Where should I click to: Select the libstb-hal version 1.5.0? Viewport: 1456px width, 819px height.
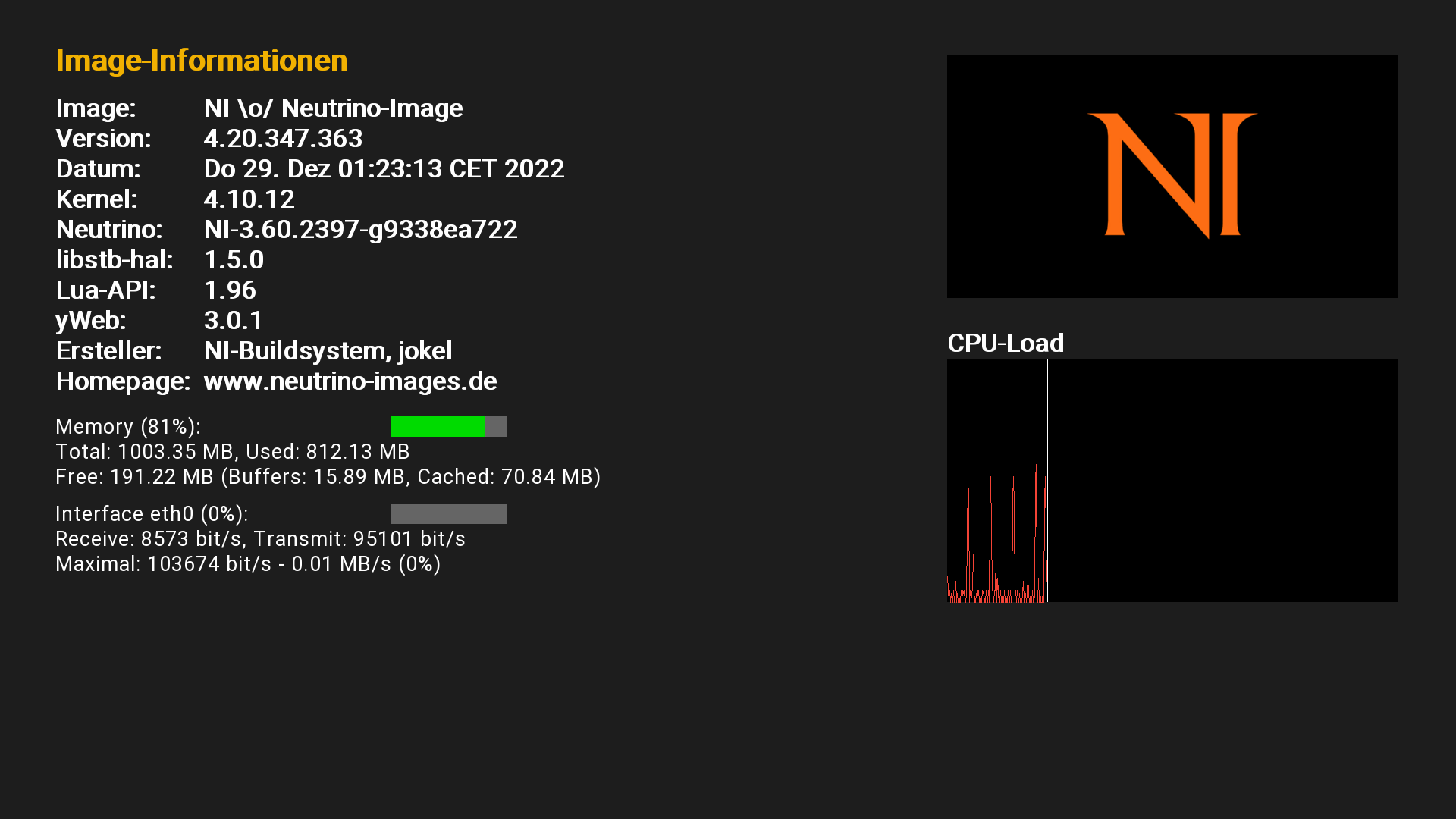pos(234,259)
